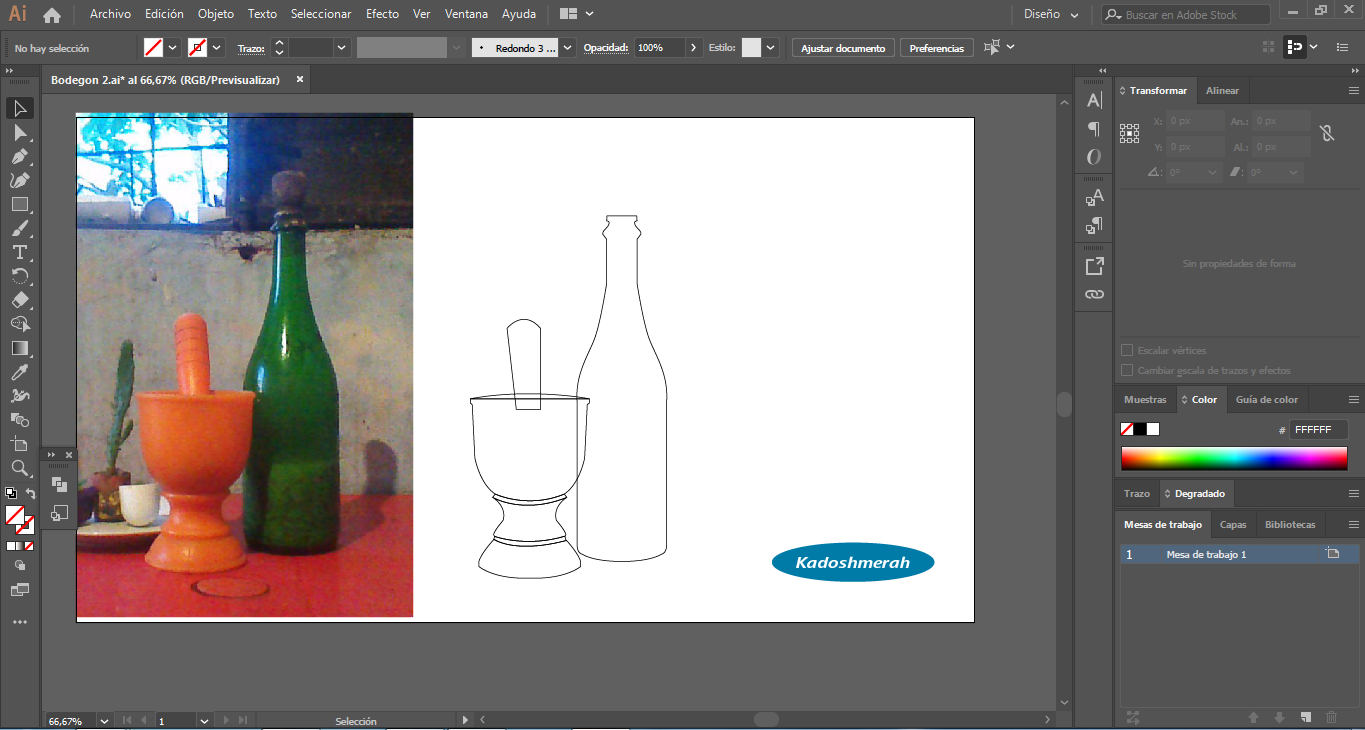Expand the Opacidad value arrow
The image size is (1365, 730).
point(695,47)
